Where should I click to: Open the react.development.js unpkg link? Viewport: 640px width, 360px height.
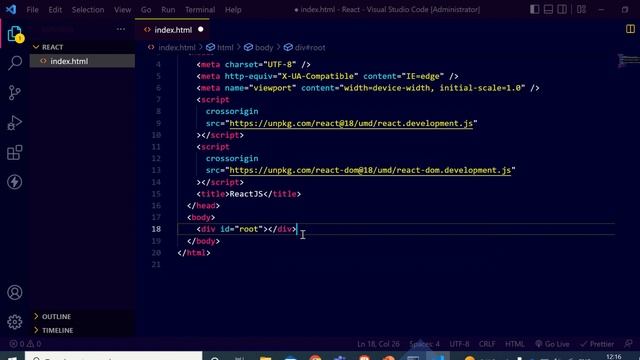coord(351,123)
